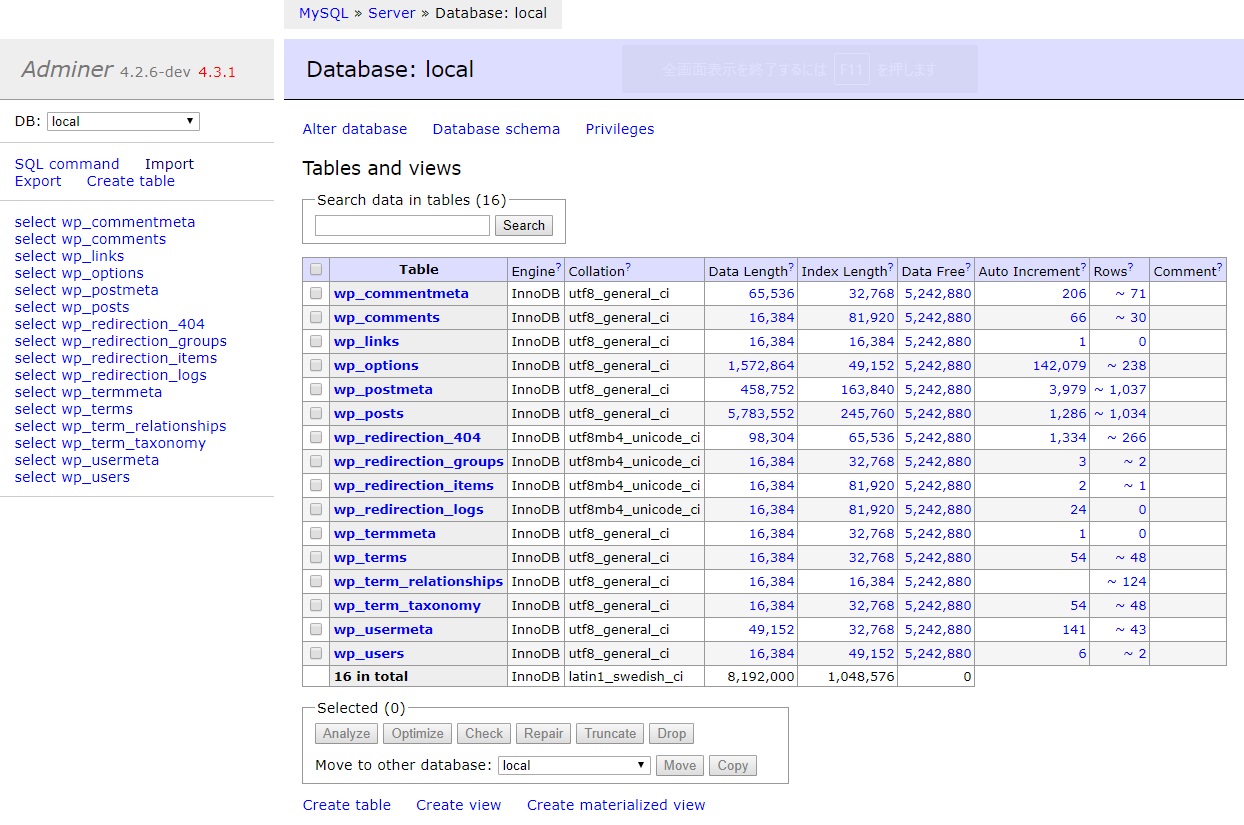The image size is (1244, 825).
Task: Click the Data Free help question mark
Action: (x=968, y=267)
